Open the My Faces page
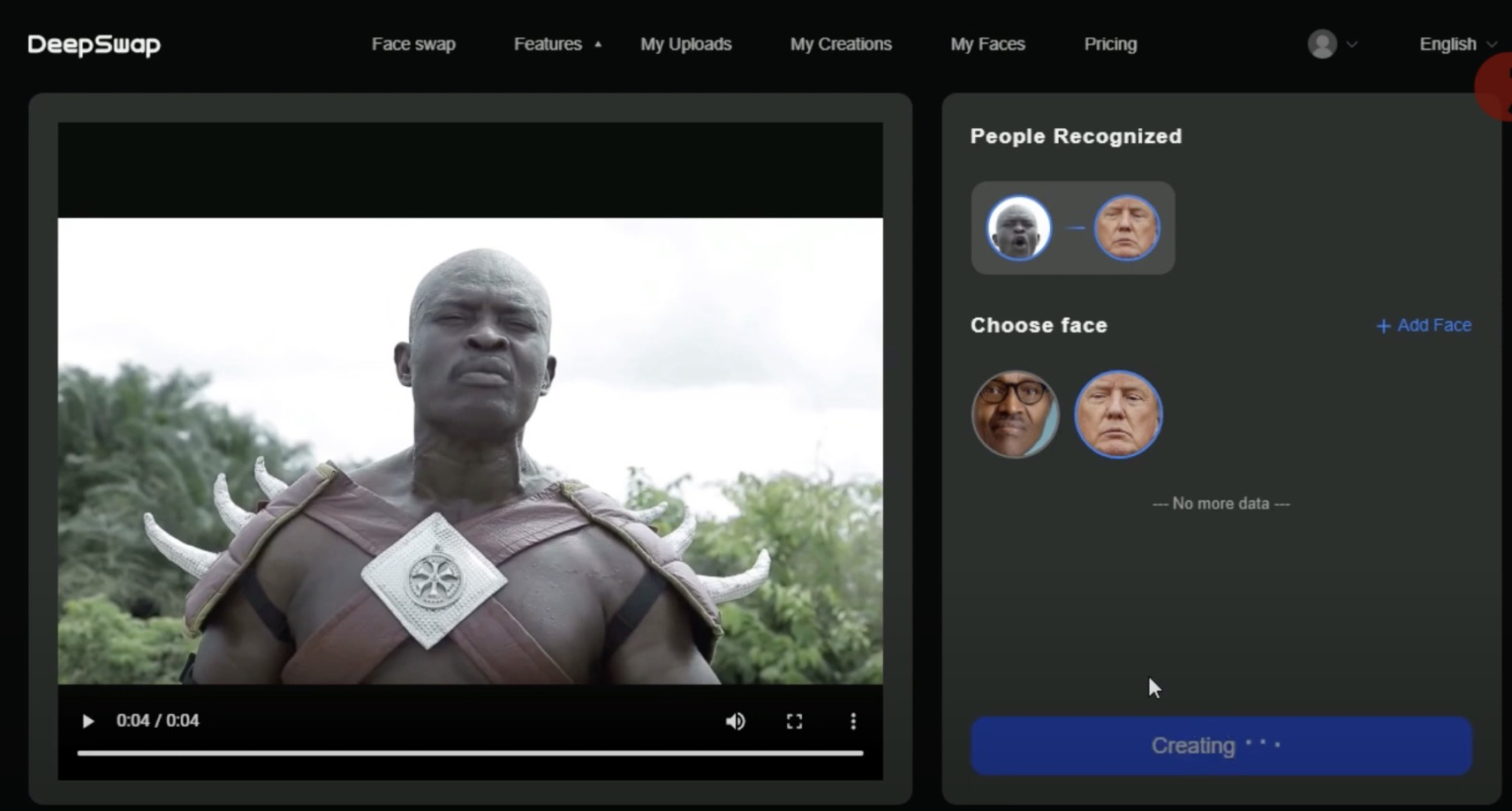This screenshot has width=1512, height=811. click(x=987, y=44)
